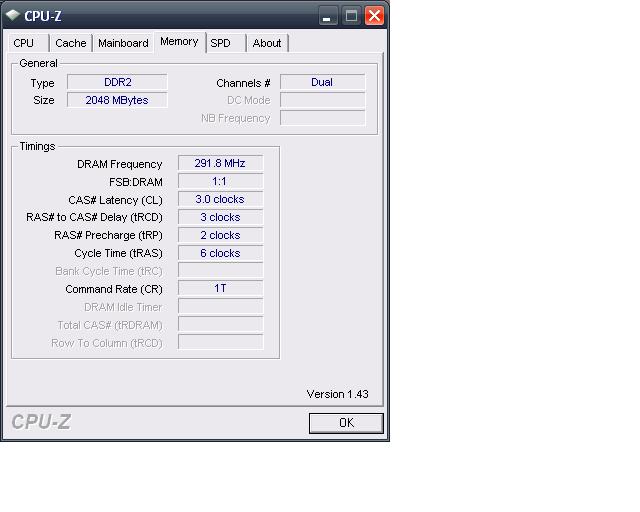The image size is (640, 512).
Task: Click the RAS# to CAS# Delay label
Action: pyautogui.click(x=94, y=217)
